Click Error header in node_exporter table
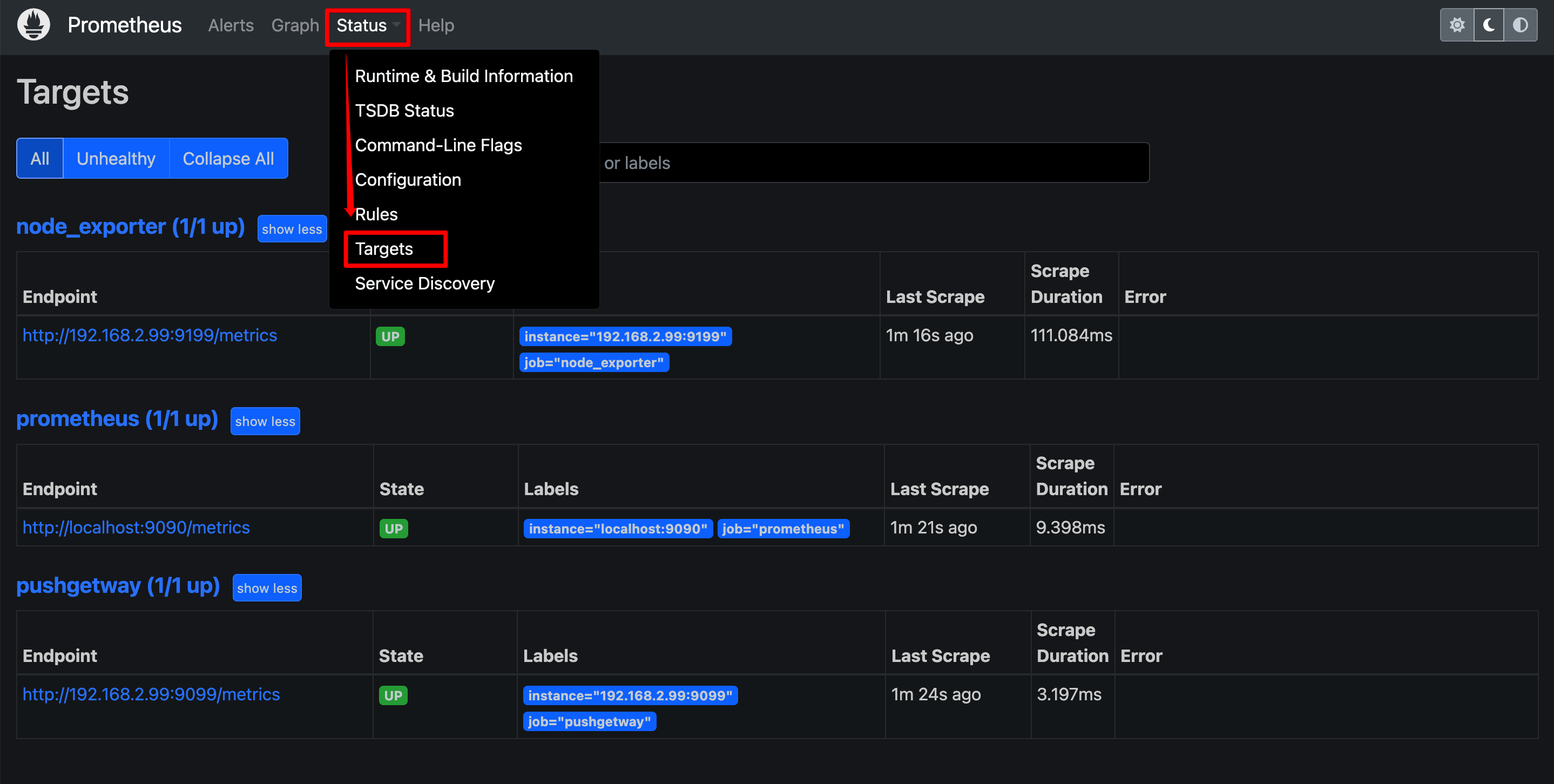 point(1145,297)
